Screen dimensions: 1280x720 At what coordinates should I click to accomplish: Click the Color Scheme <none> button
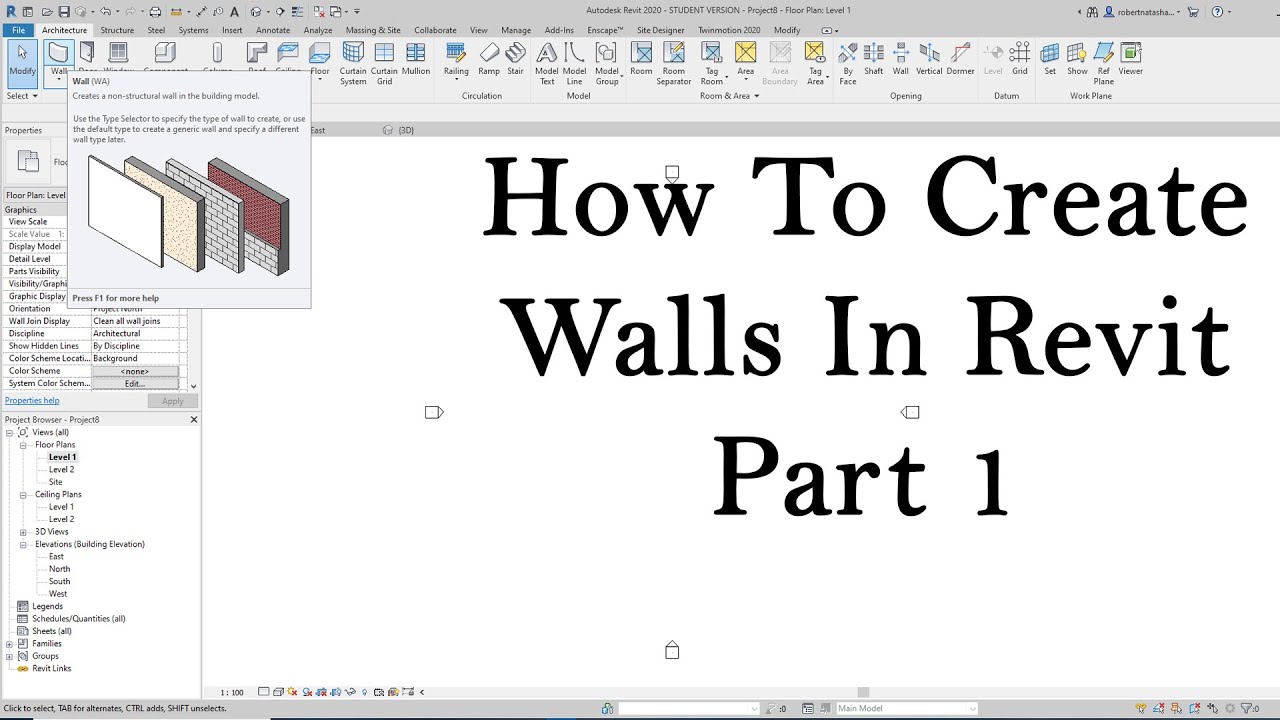click(x=135, y=371)
